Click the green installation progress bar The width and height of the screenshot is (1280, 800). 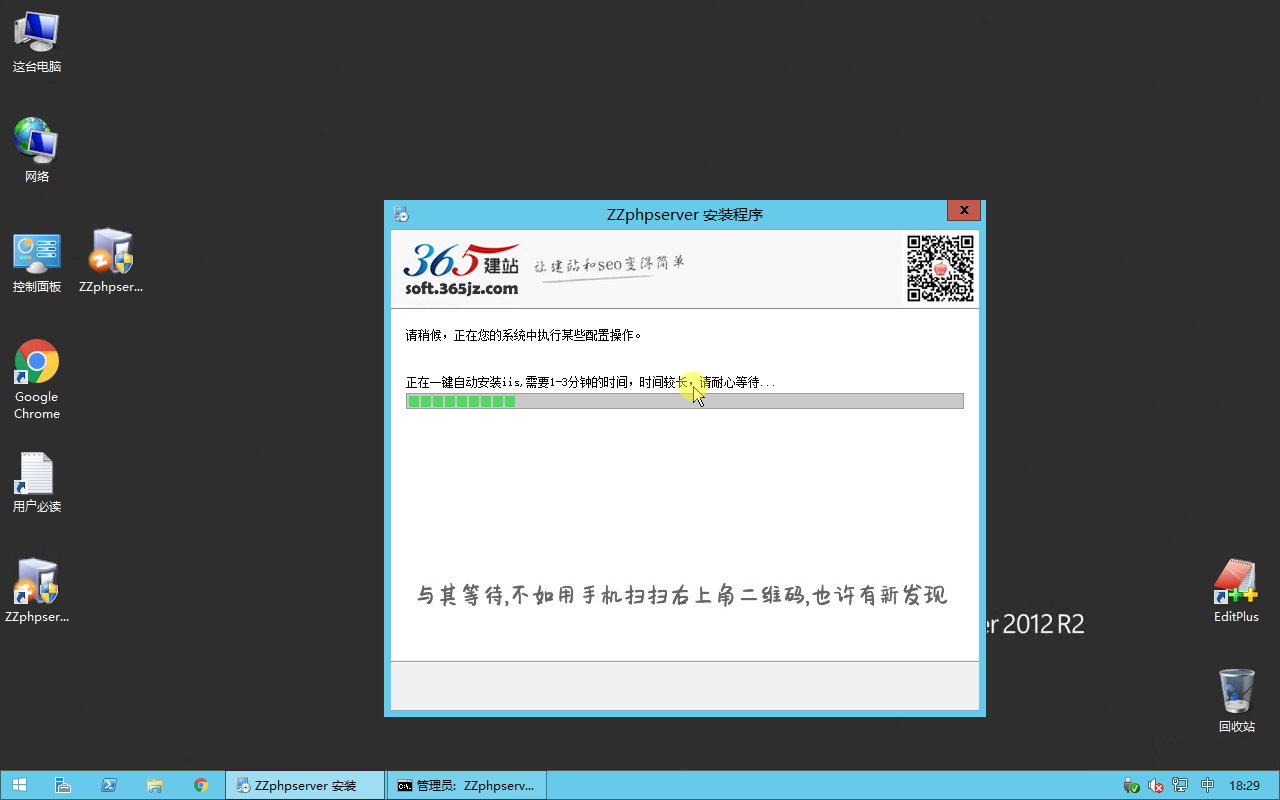(x=685, y=401)
